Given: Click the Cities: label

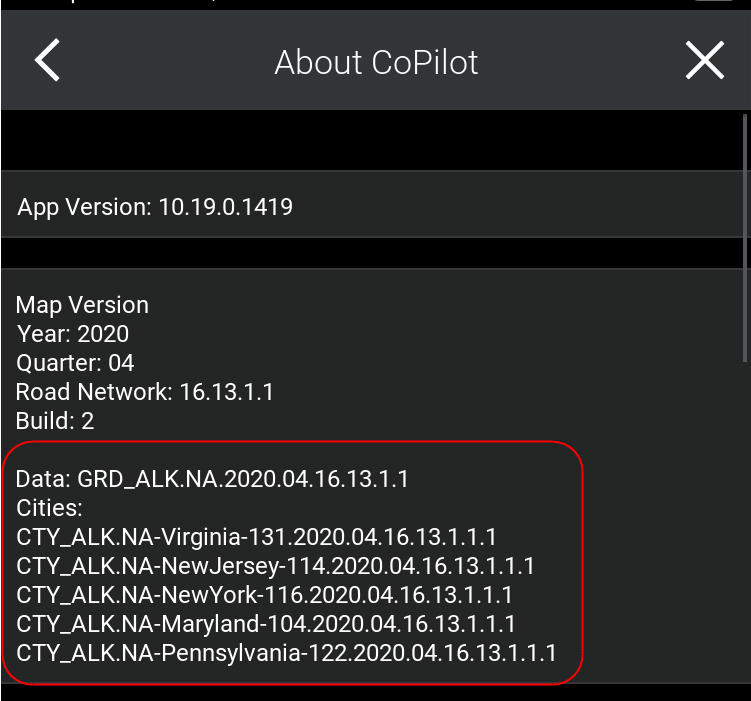Looking at the screenshot, I should pos(49,508).
